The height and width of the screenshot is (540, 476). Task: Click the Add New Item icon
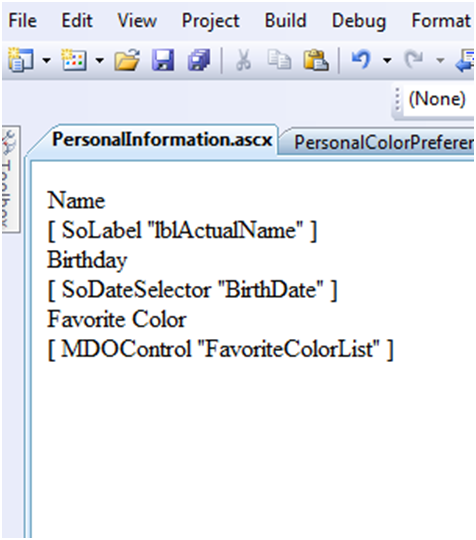point(74,60)
